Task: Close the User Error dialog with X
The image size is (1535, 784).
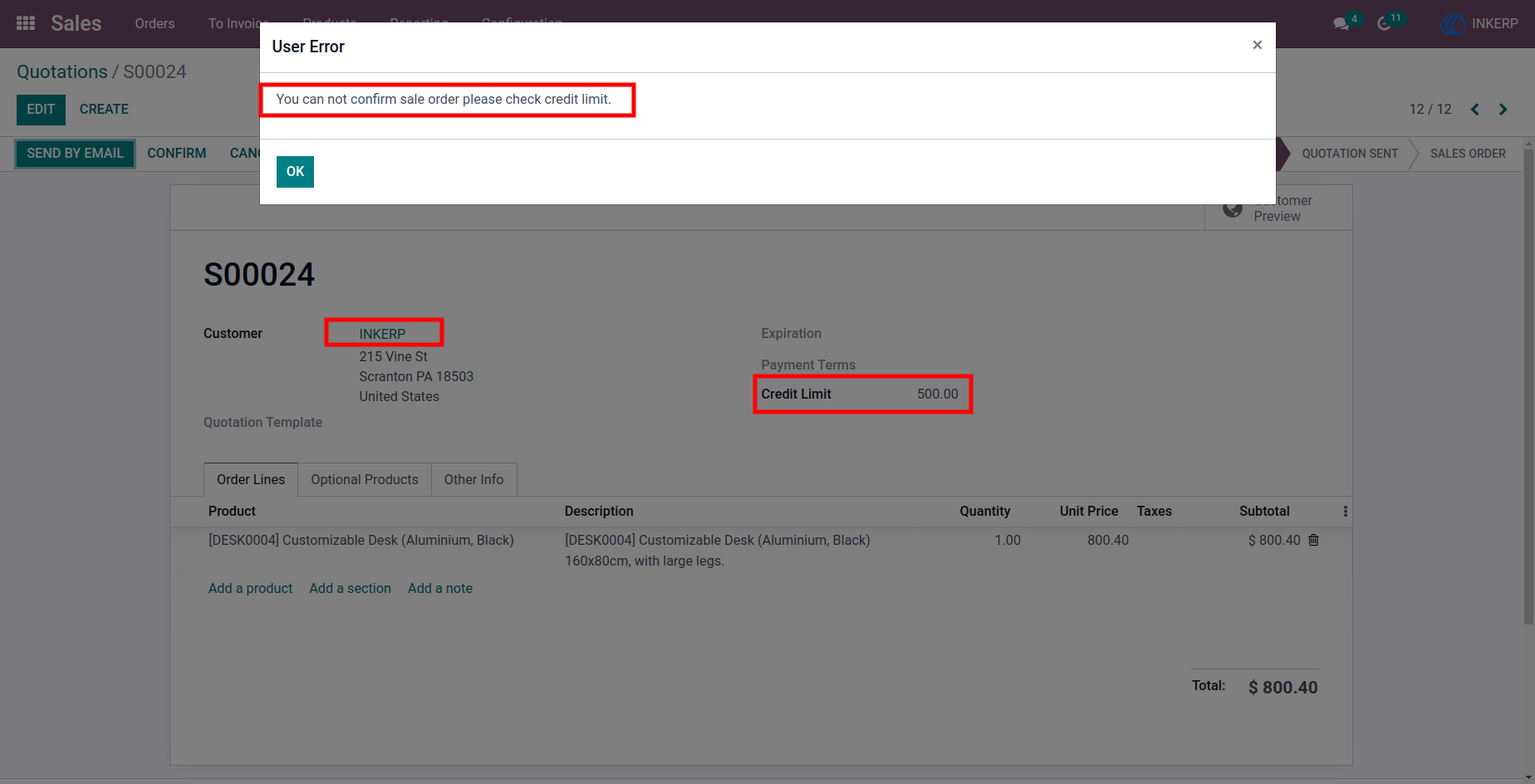Action: (x=1258, y=45)
